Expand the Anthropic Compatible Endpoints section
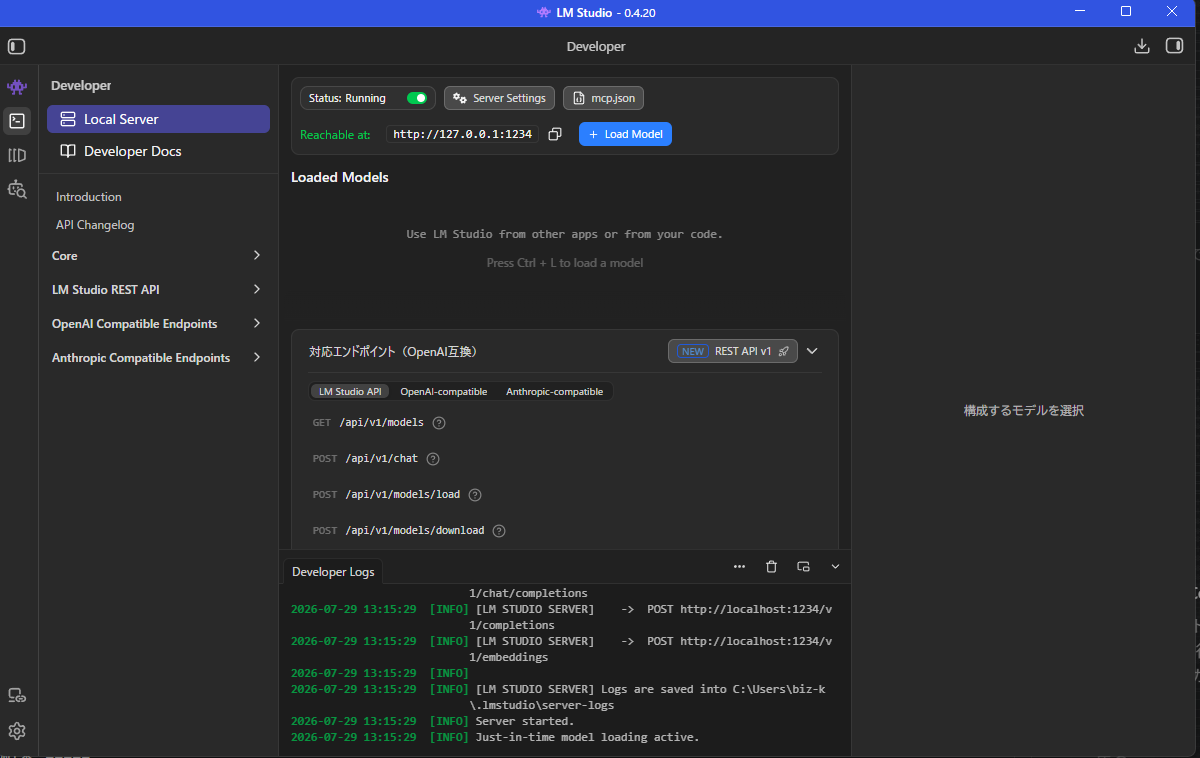1200x758 pixels. click(x=158, y=358)
